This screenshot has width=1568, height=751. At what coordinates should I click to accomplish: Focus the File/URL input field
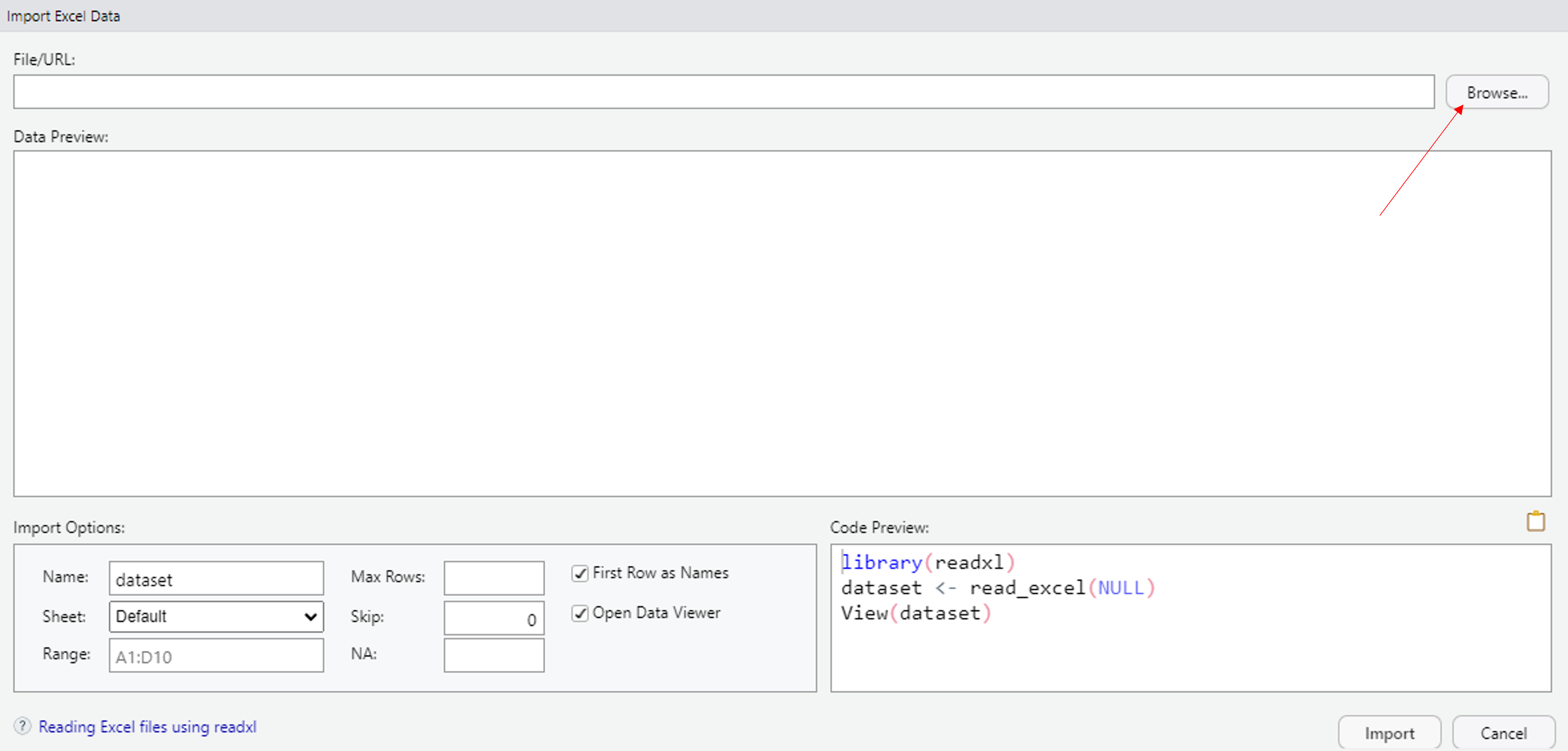coord(724,92)
